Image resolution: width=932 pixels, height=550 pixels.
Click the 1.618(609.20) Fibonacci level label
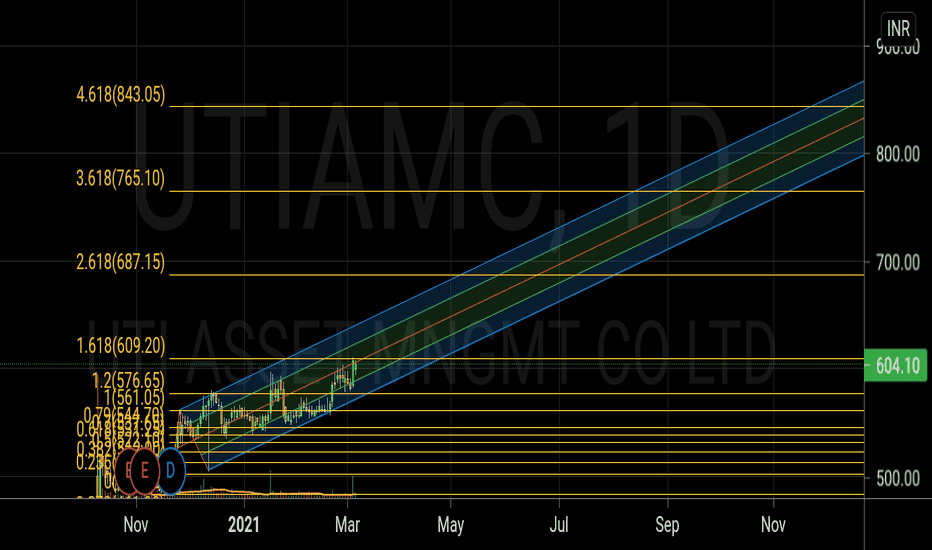[121, 346]
